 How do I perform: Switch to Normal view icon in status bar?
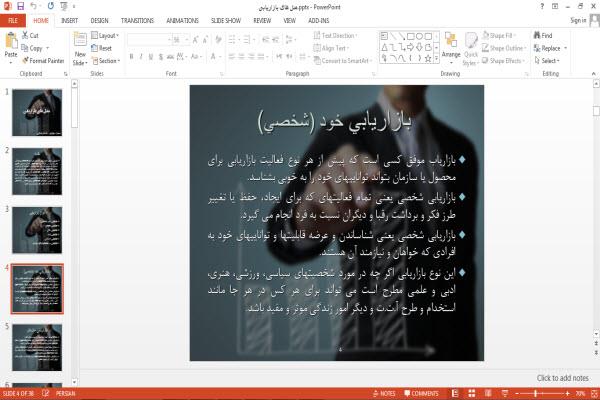click(455, 393)
